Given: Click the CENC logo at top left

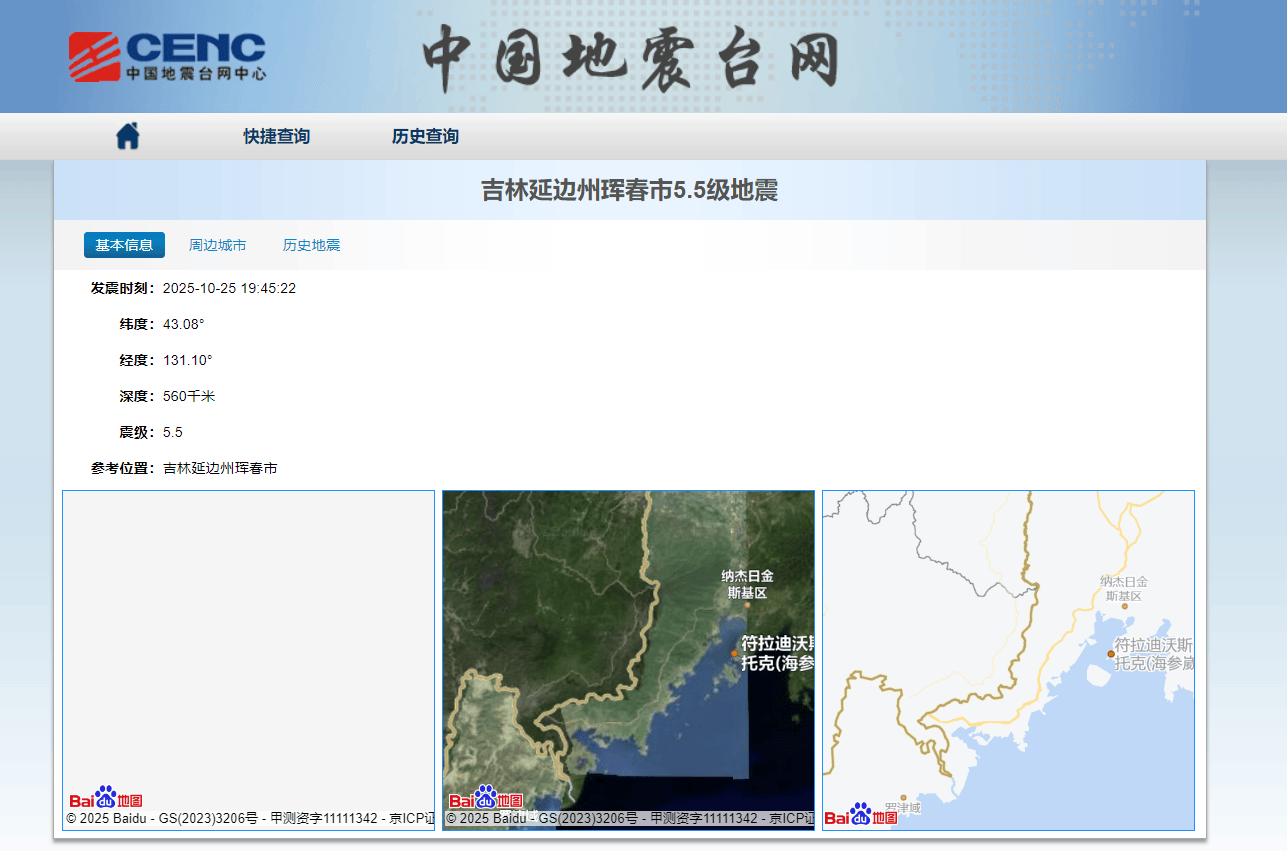Looking at the screenshot, I should (x=166, y=56).
